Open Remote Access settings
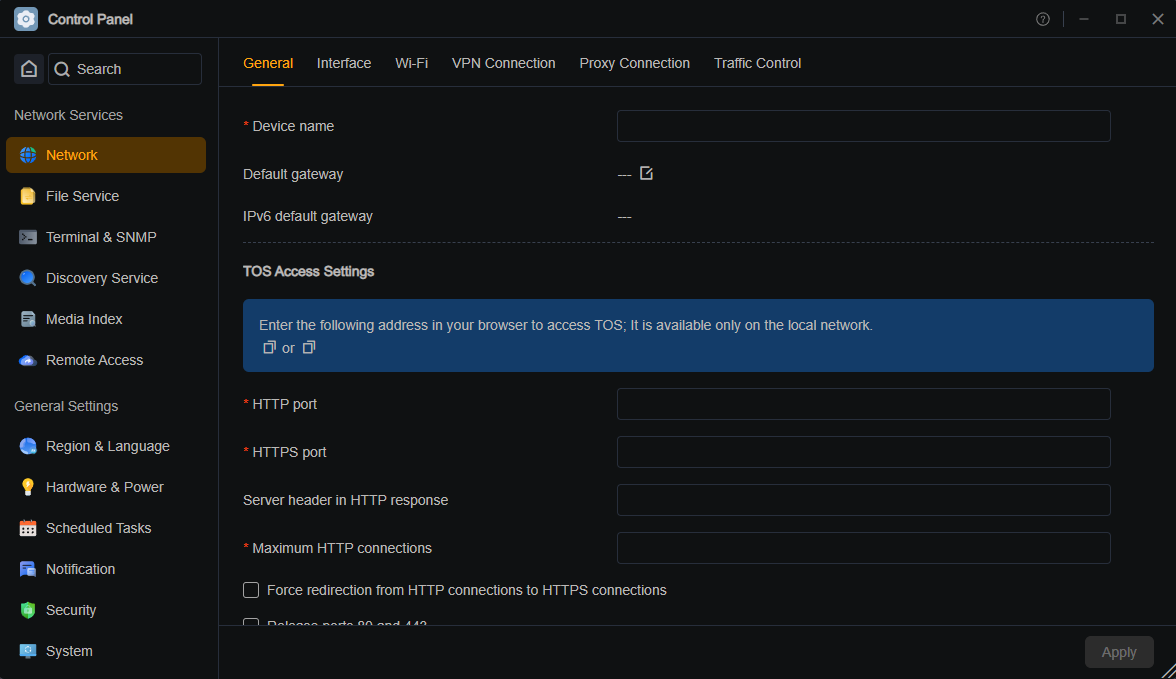1176x679 pixels. tap(106, 360)
